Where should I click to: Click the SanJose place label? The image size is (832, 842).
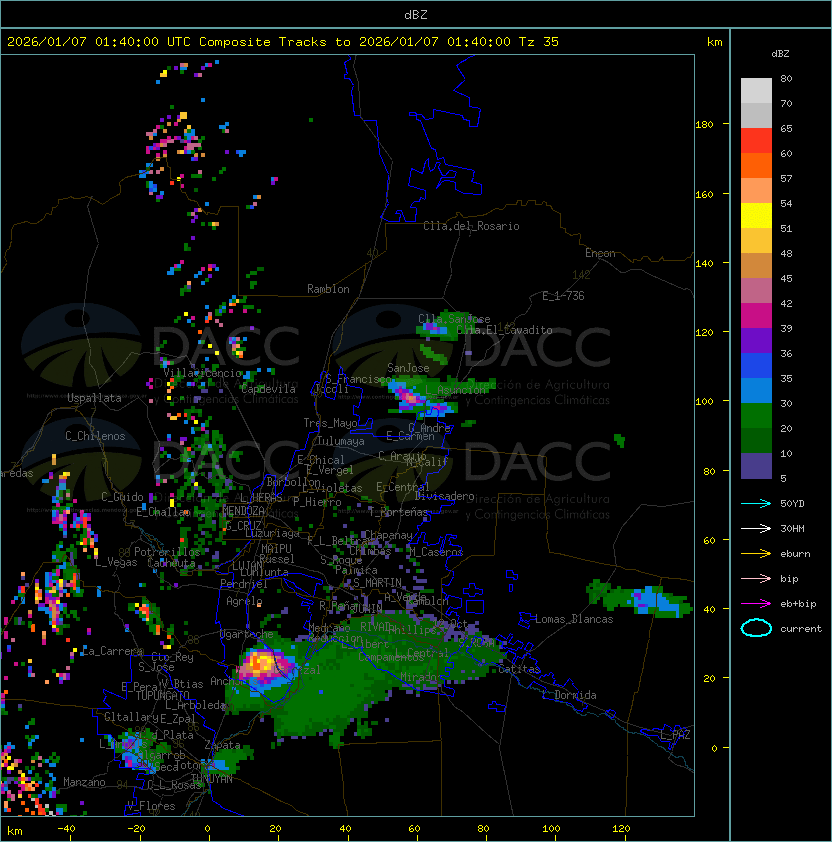point(408,368)
